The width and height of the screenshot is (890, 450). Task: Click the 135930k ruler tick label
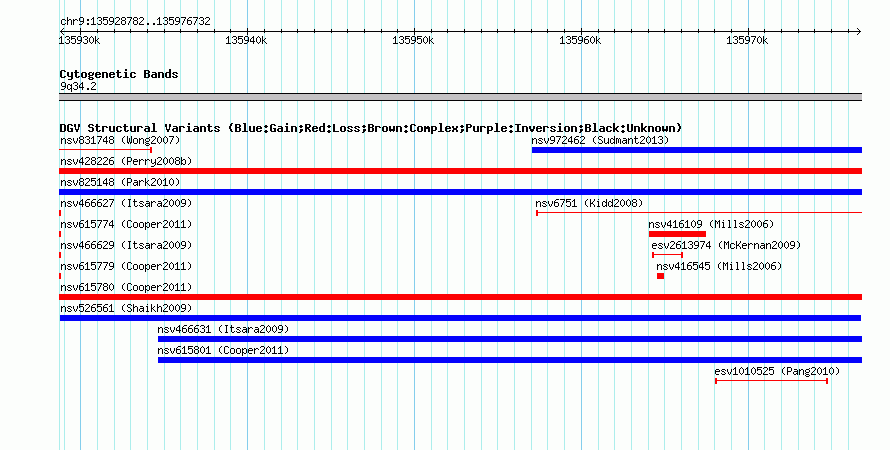coord(79,40)
